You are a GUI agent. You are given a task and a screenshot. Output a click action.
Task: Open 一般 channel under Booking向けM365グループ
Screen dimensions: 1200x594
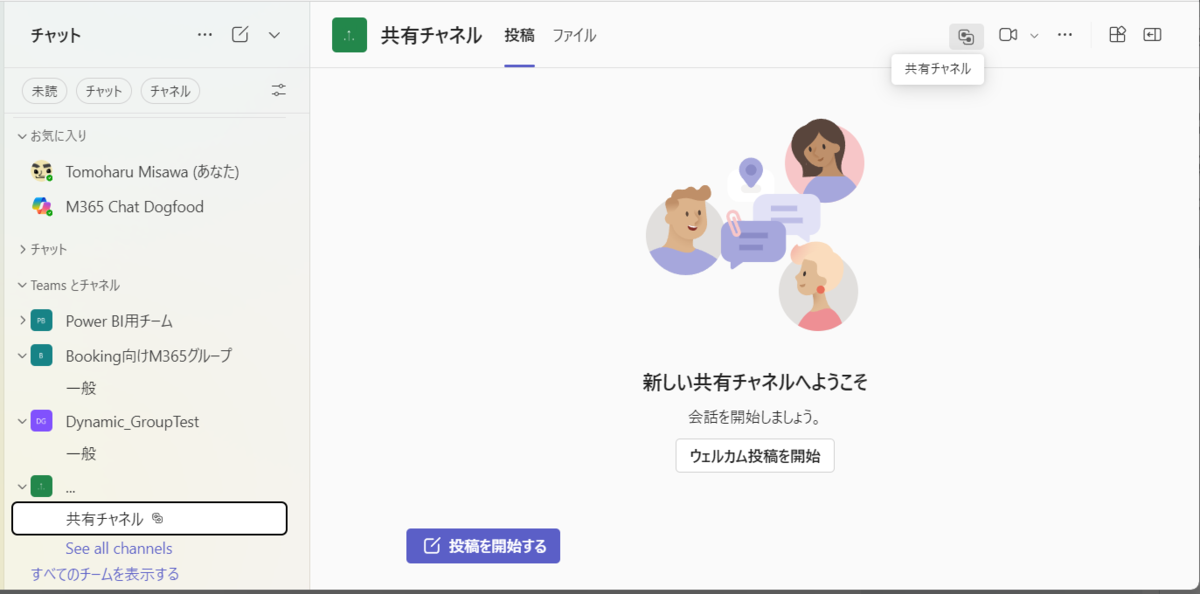(x=81, y=388)
